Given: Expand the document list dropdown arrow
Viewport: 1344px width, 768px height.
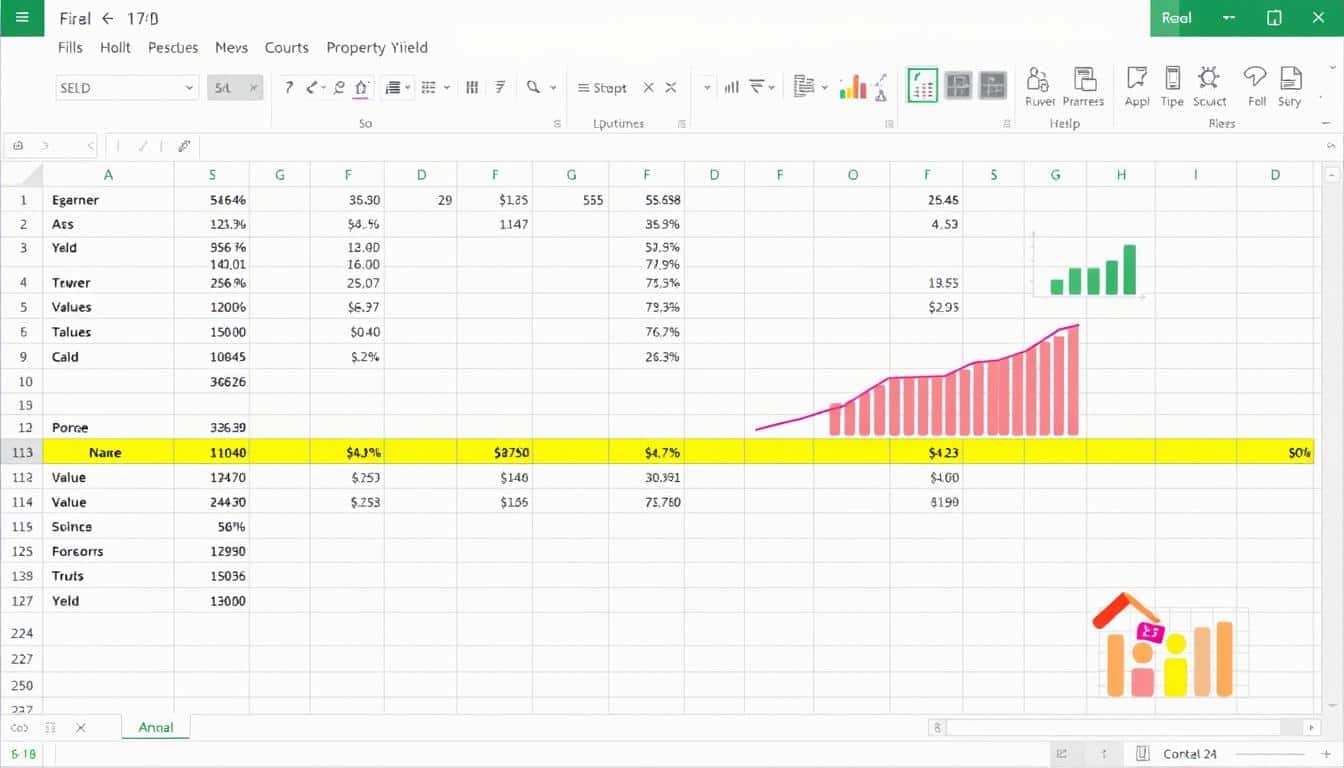Looking at the screenshot, I should 824,88.
